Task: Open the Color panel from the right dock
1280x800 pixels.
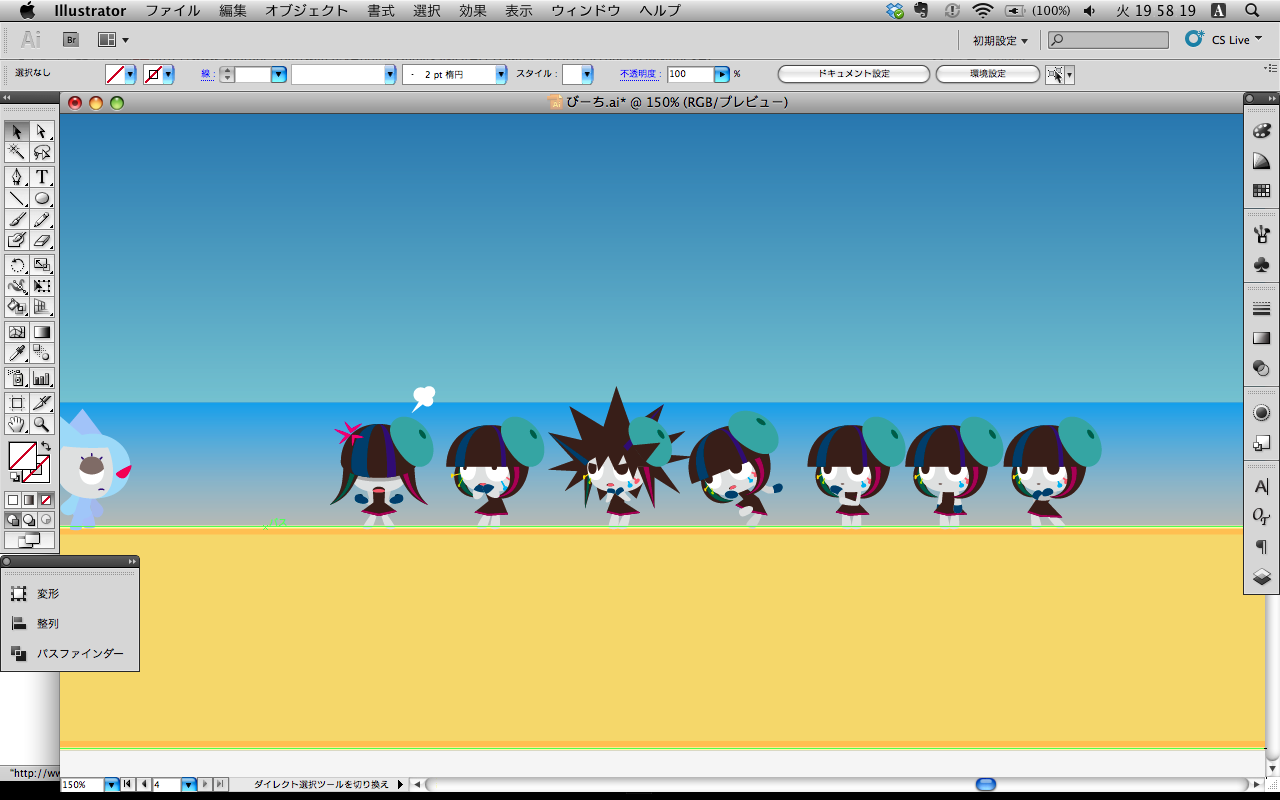Action: [x=1261, y=131]
